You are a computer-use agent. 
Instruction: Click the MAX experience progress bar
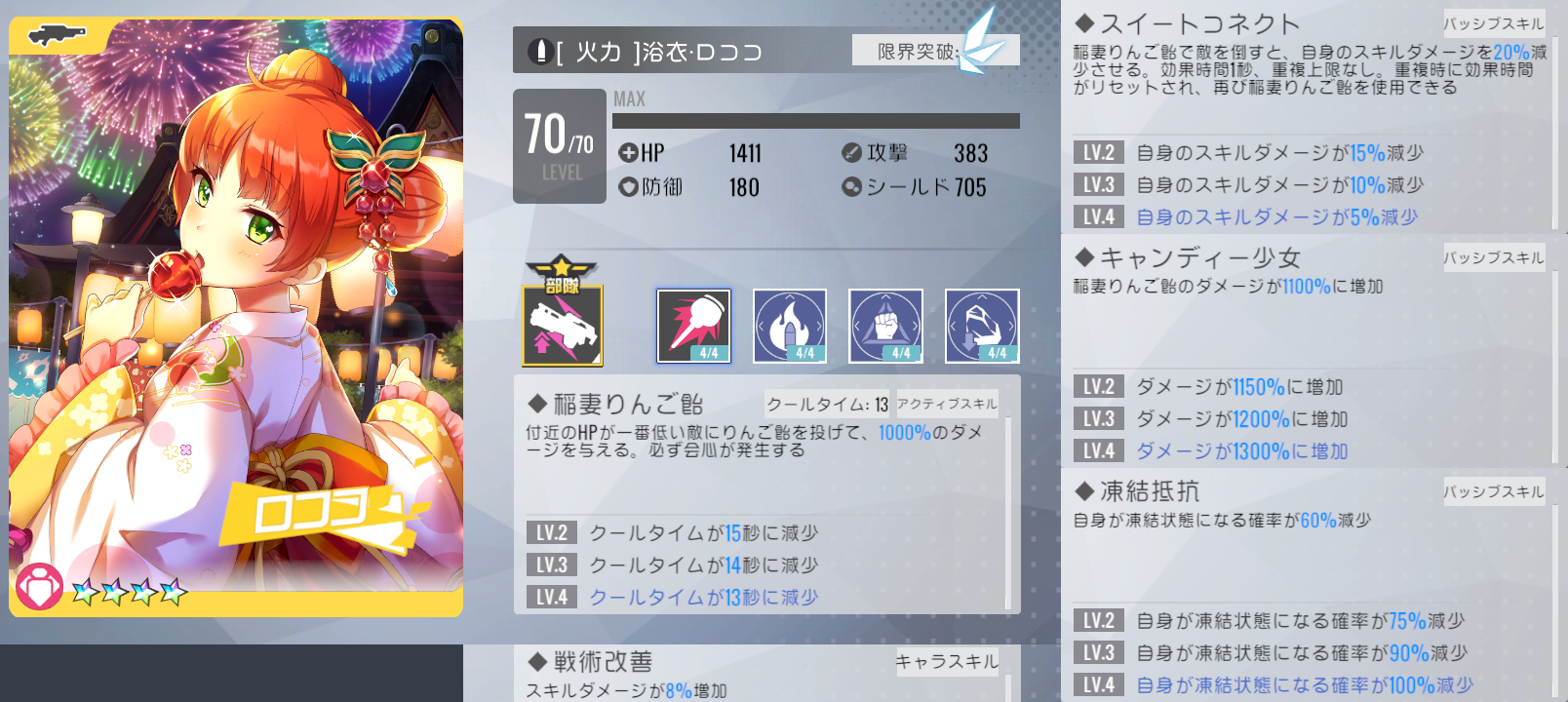[816, 121]
